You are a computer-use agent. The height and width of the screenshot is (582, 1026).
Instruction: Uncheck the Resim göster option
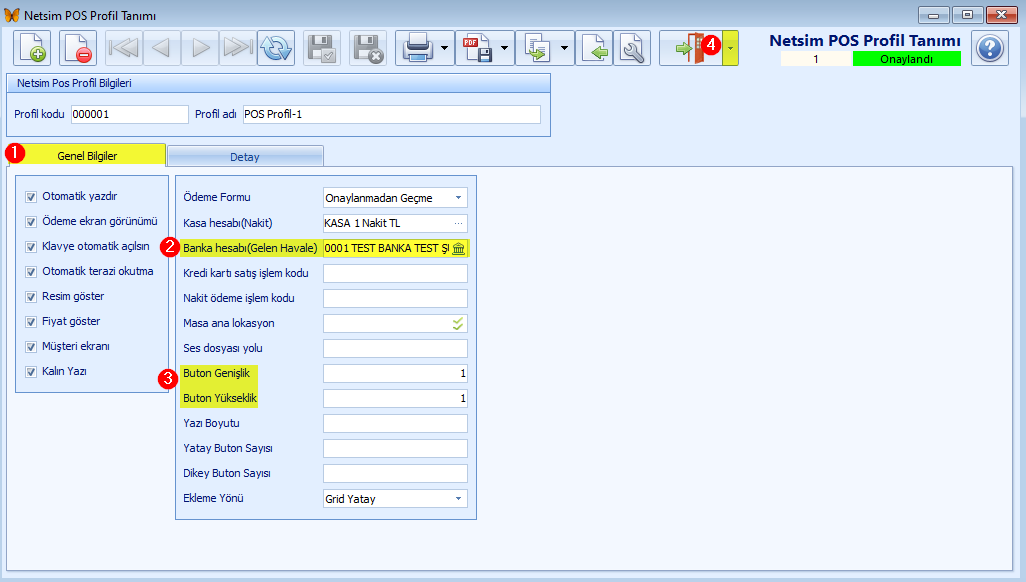32,296
